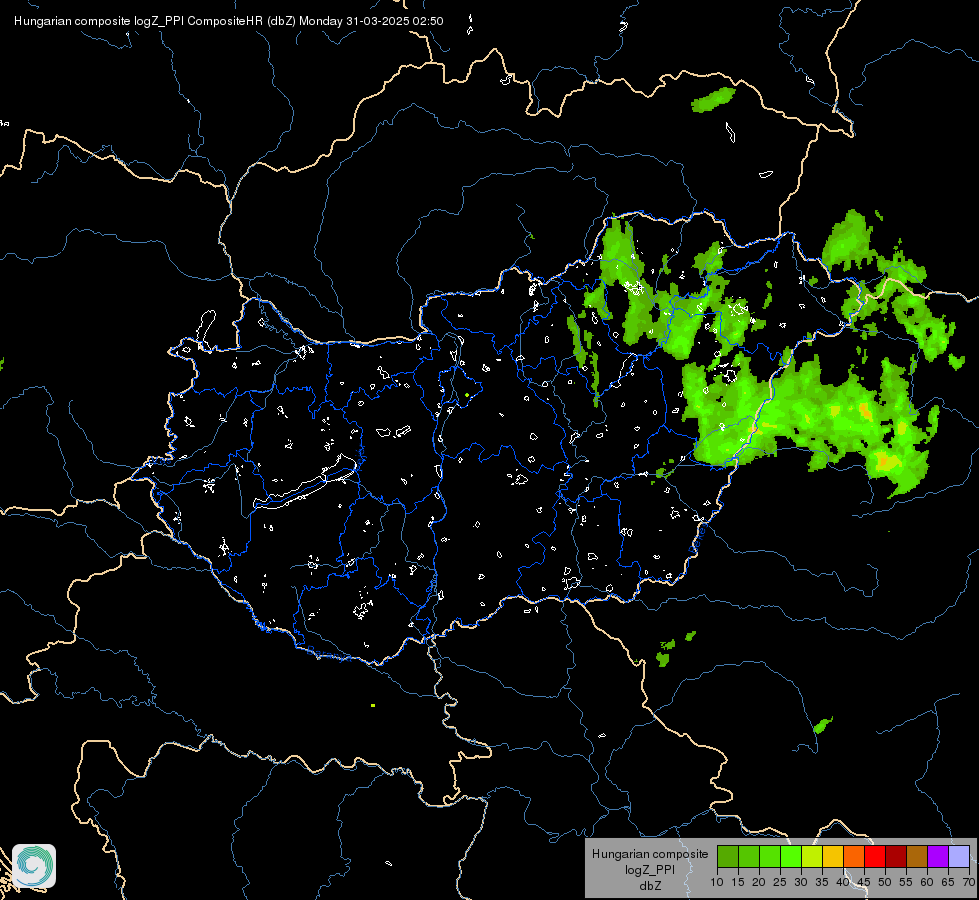This screenshot has width=979, height=900.
Task: Click Lake Balaton outline on the map
Action: tap(305, 483)
